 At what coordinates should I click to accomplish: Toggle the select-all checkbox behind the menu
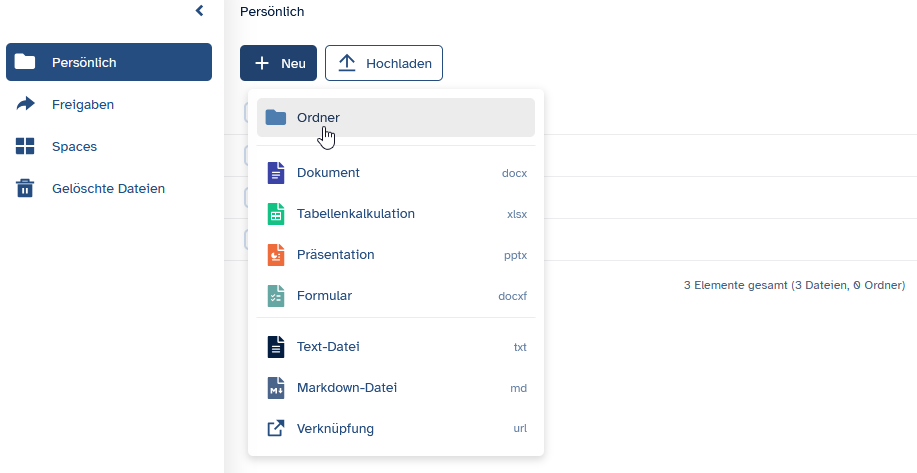[x=249, y=111]
